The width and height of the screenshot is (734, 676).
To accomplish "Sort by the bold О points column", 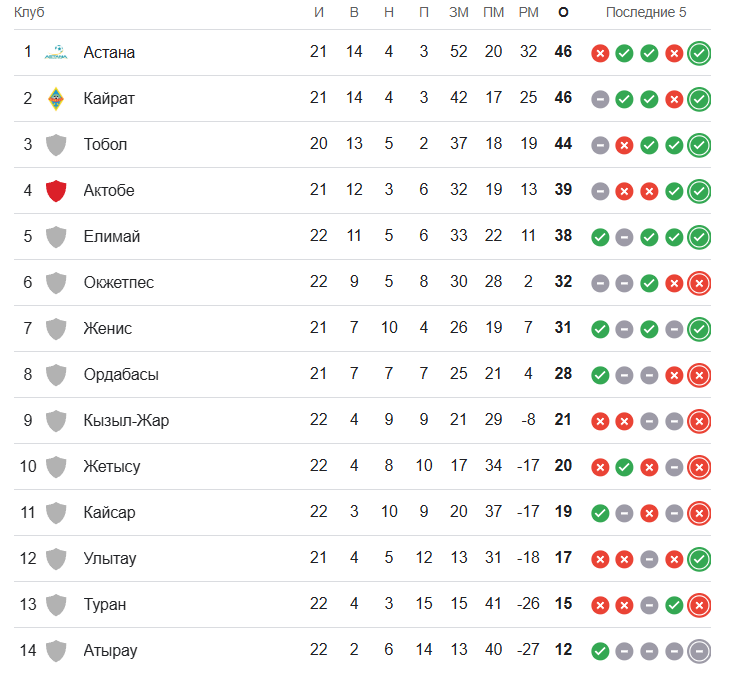I will pos(563,12).
